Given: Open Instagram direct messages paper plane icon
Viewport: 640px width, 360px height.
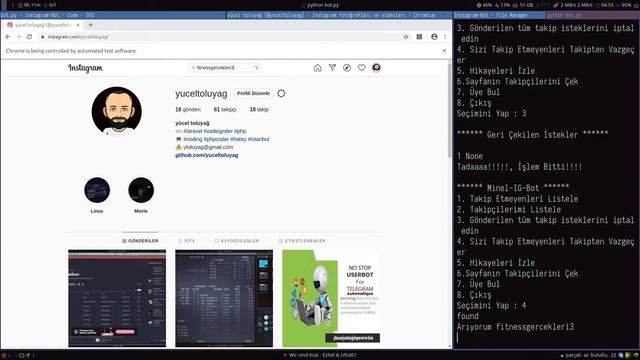Looking at the screenshot, I should coord(332,68).
